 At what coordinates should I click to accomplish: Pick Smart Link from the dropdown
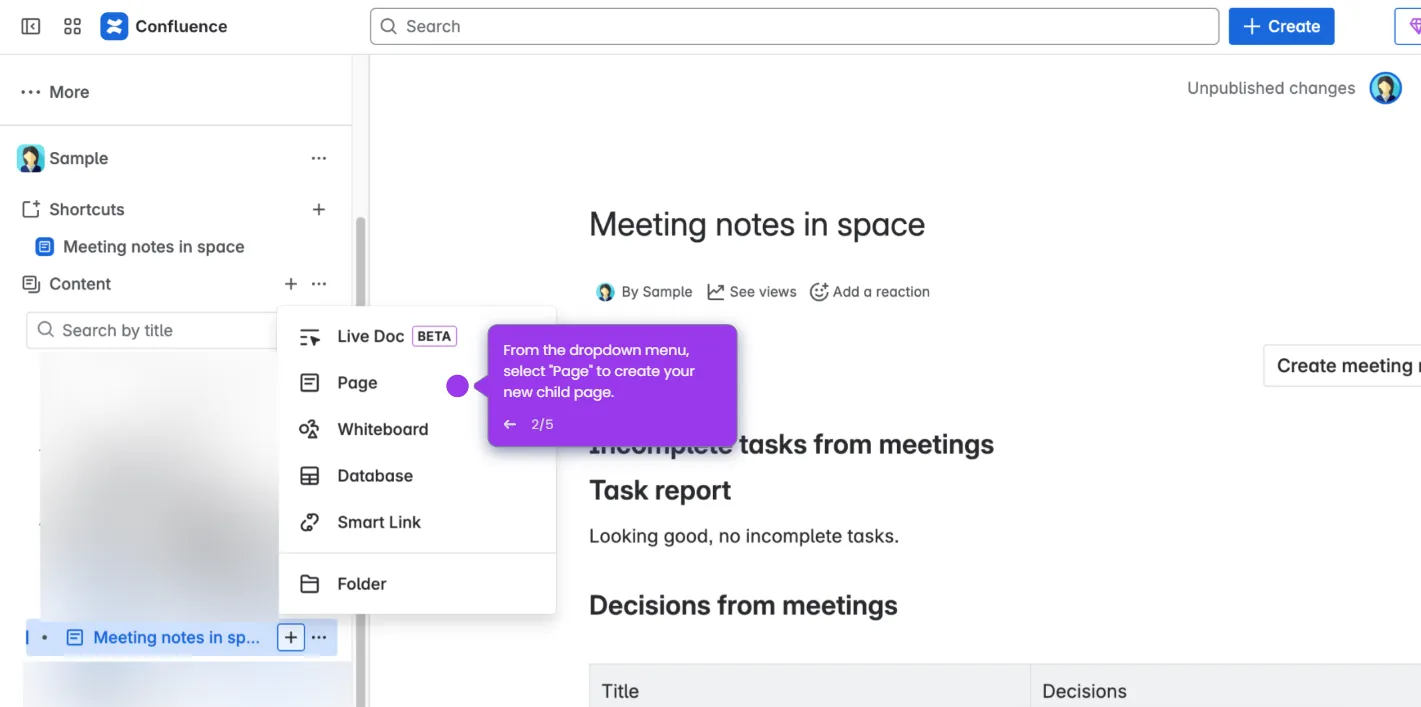coord(417,522)
